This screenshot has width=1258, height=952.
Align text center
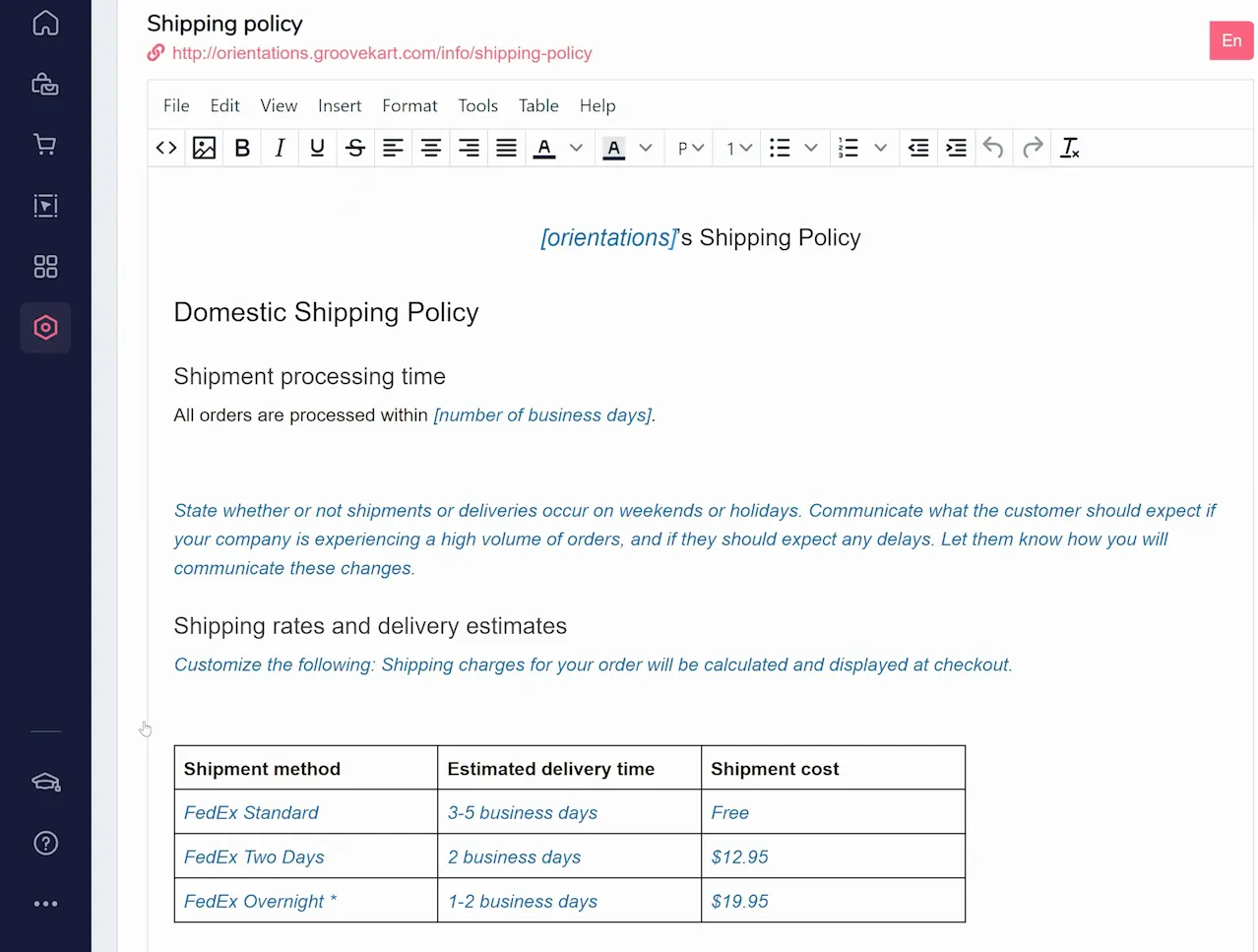point(430,148)
